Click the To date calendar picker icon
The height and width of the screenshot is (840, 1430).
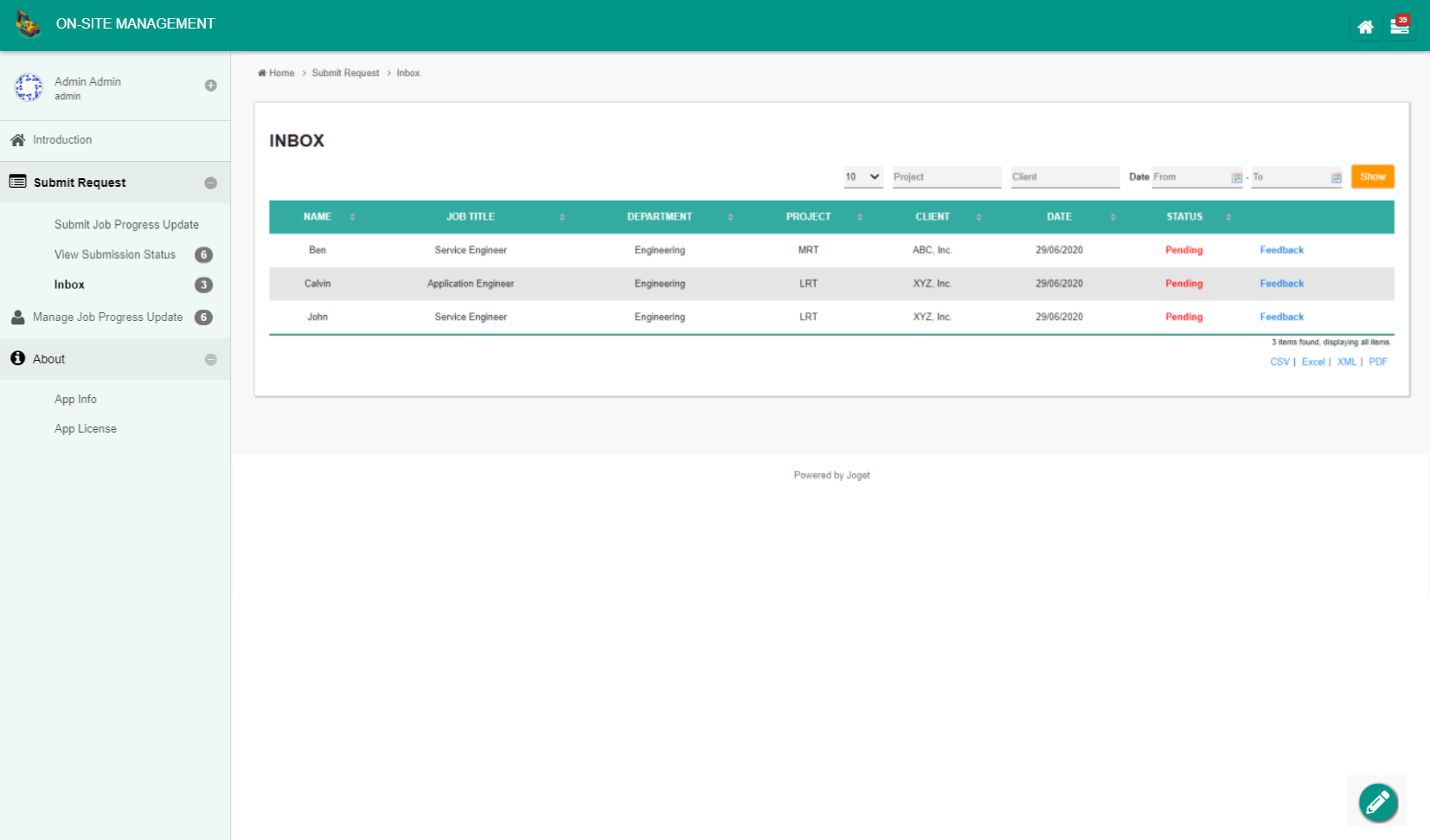point(1335,177)
